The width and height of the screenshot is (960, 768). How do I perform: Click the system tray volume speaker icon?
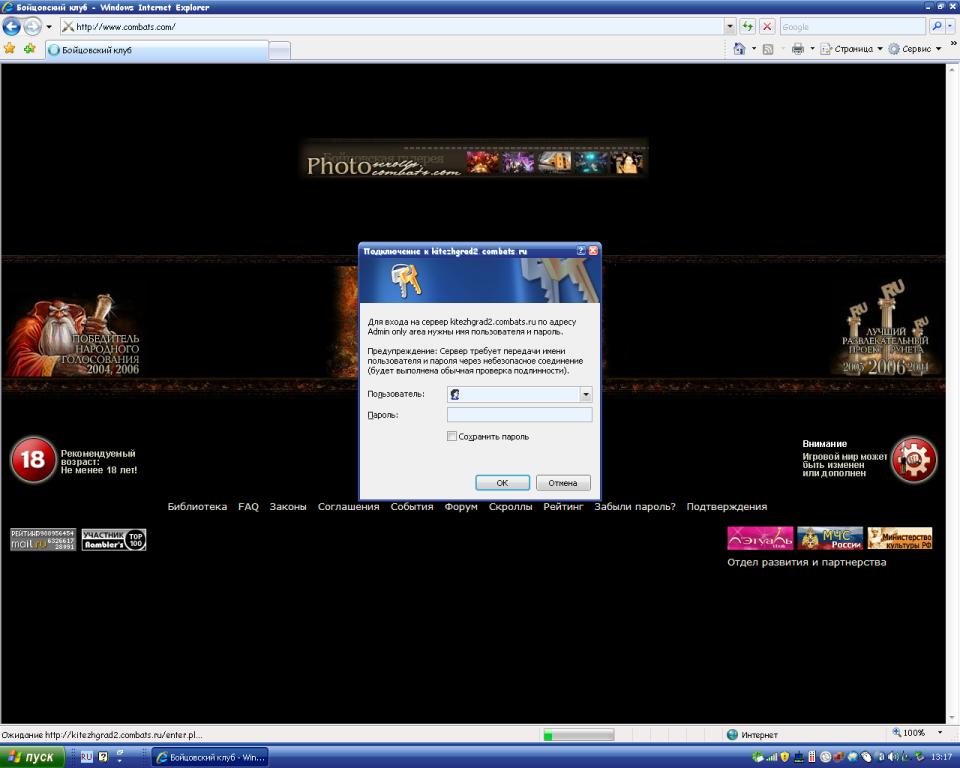894,758
